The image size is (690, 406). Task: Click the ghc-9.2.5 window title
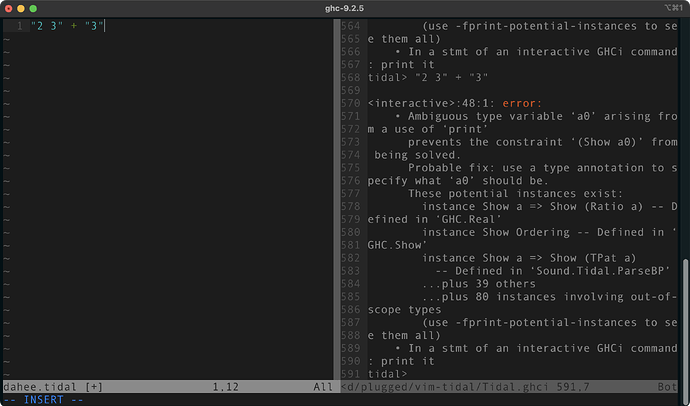point(344,8)
